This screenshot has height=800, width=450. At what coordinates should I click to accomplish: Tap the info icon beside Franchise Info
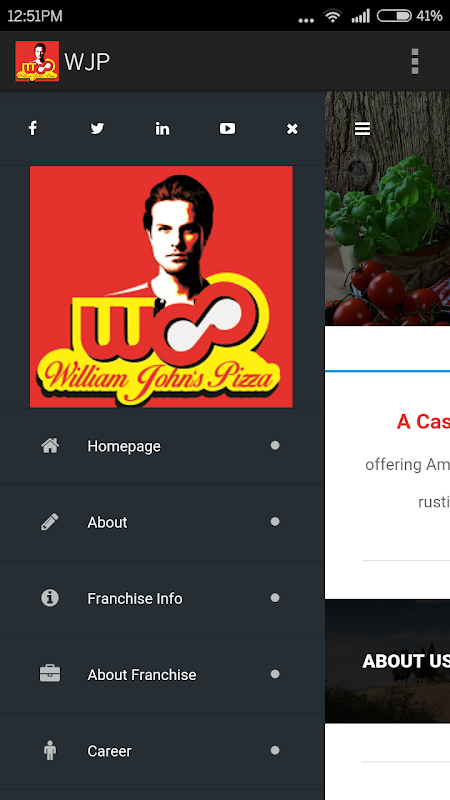pos(50,598)
